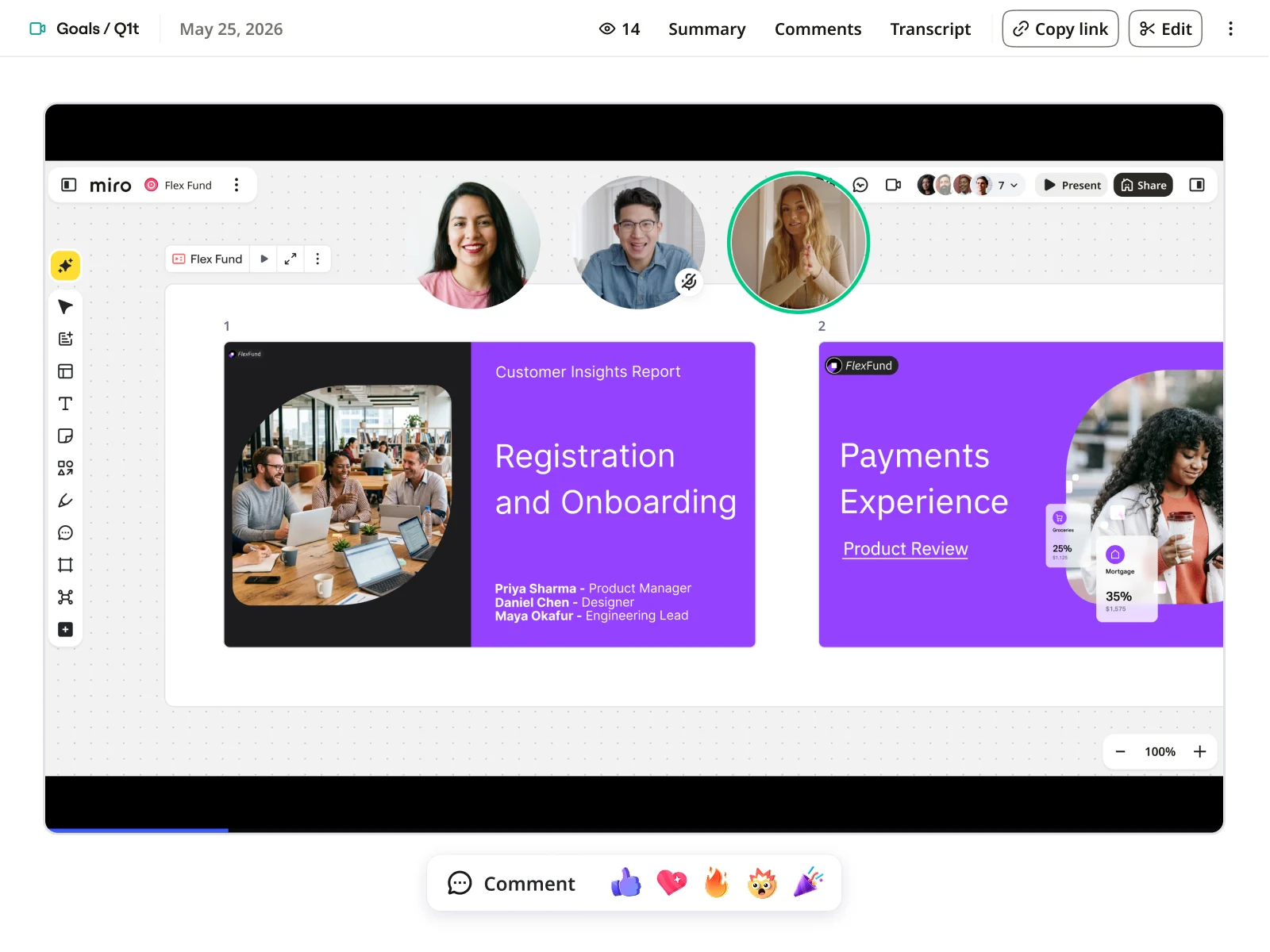Click the May 25, 2026 date
This screenshot has height=952, width=1270.
tap(231, 29)
